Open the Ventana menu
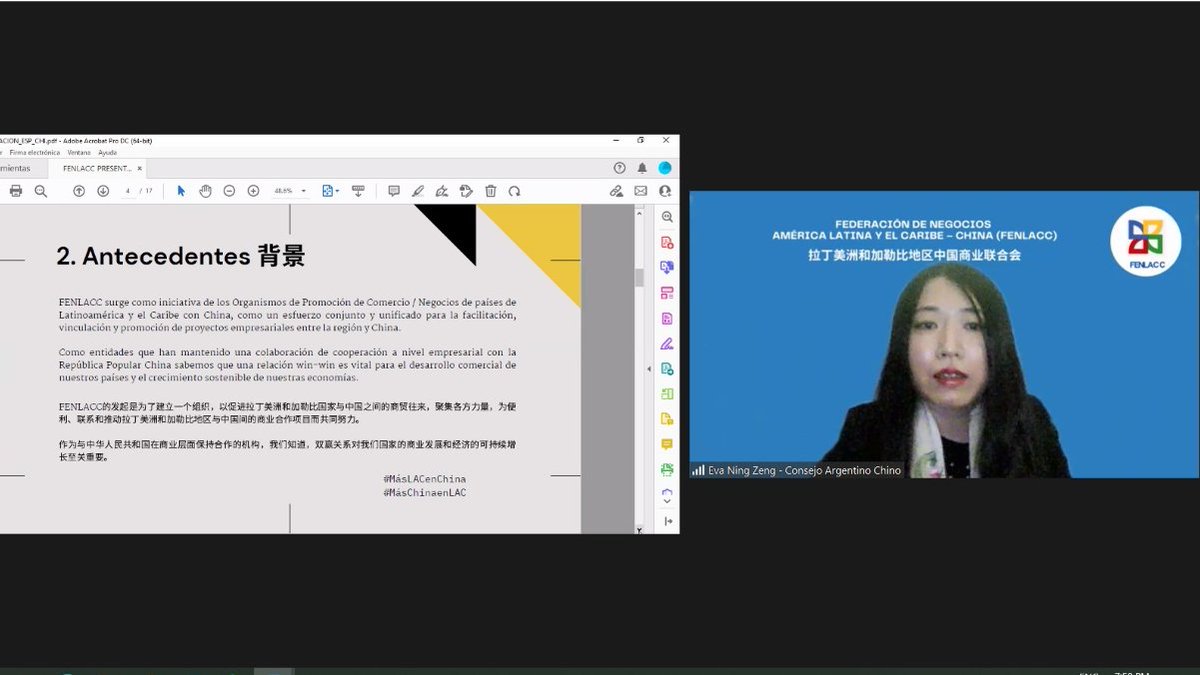Screen dimensions: 1200x675 (x=79, y=153)
